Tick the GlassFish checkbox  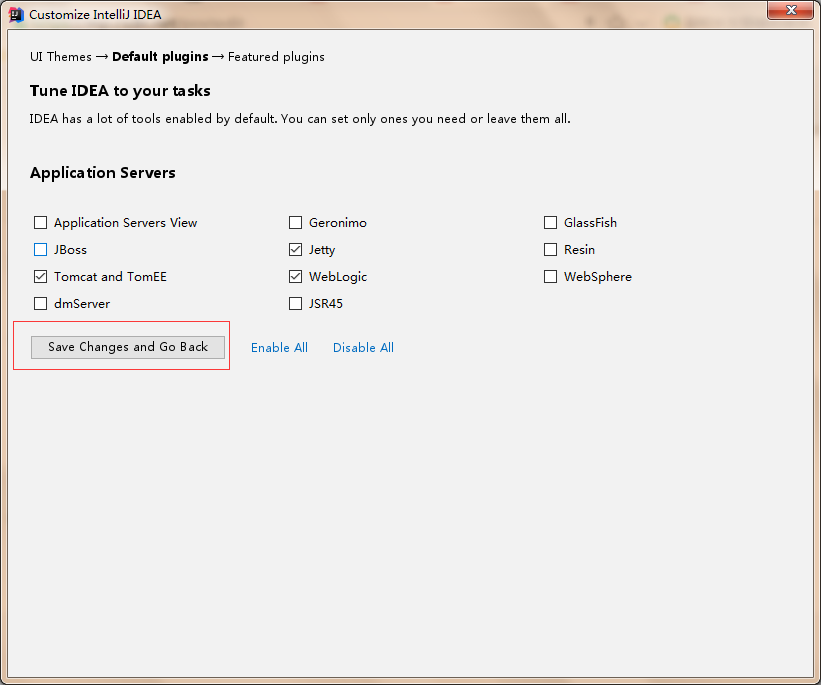[x=550, y=223]
